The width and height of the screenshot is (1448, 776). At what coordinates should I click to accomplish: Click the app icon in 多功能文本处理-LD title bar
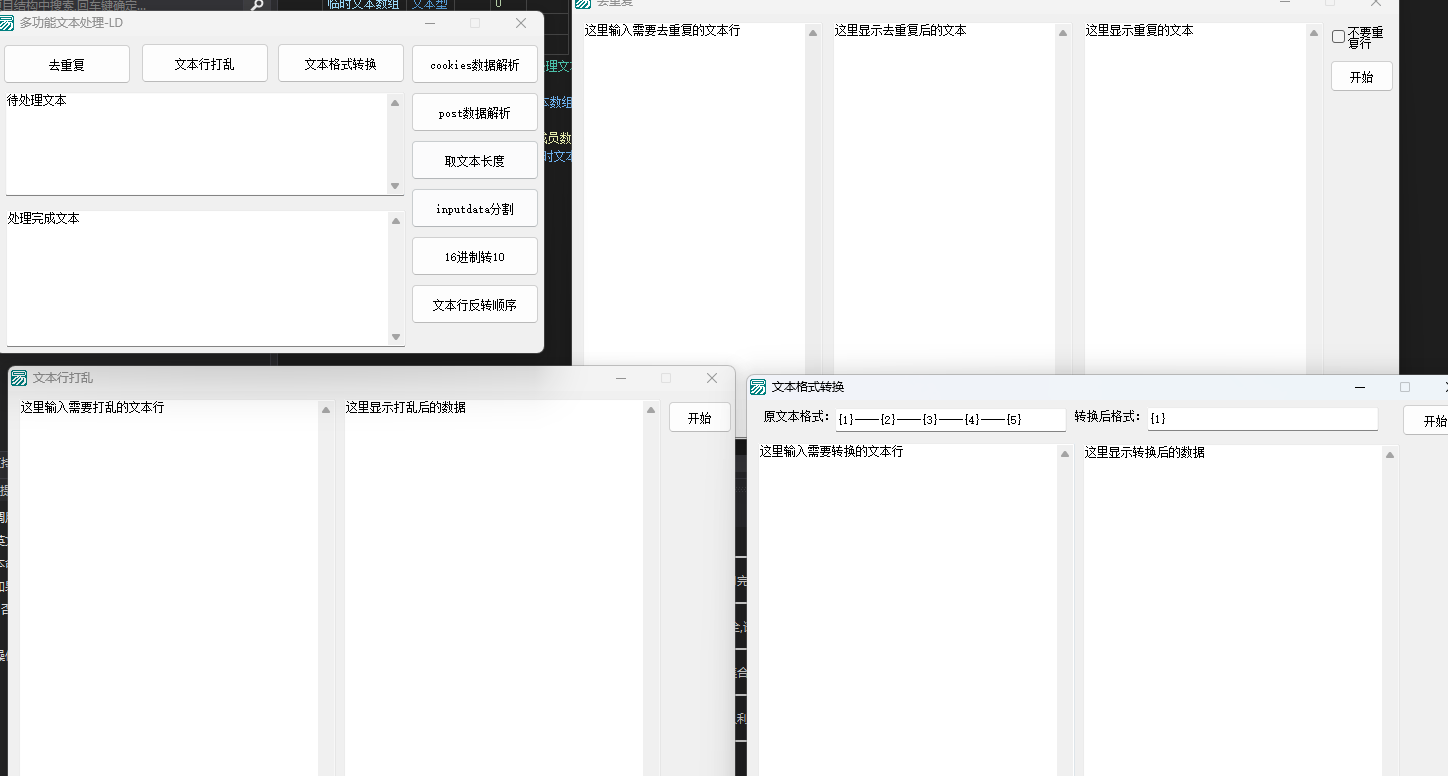point(7,23)
